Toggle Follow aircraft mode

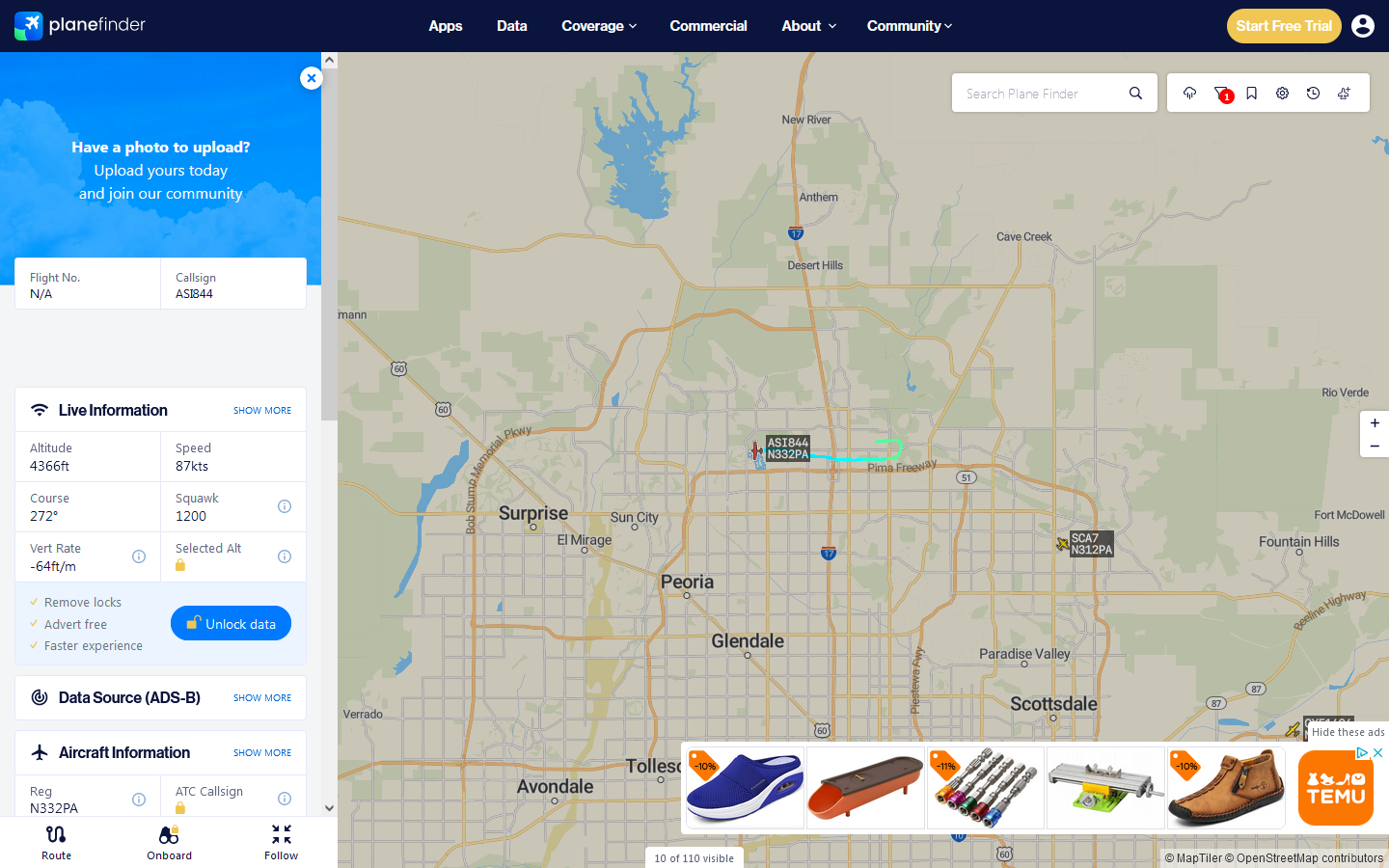pos(282,842)
